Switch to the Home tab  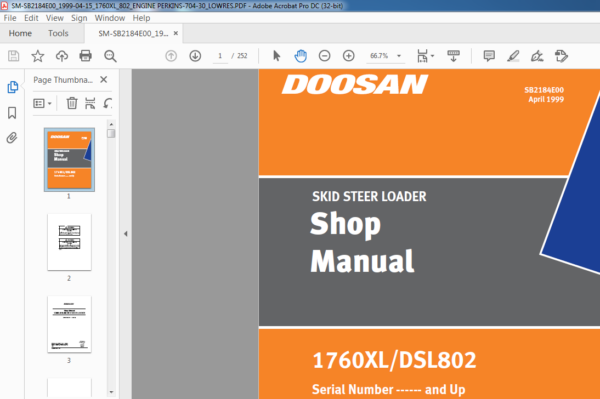(x=20, y=33)
